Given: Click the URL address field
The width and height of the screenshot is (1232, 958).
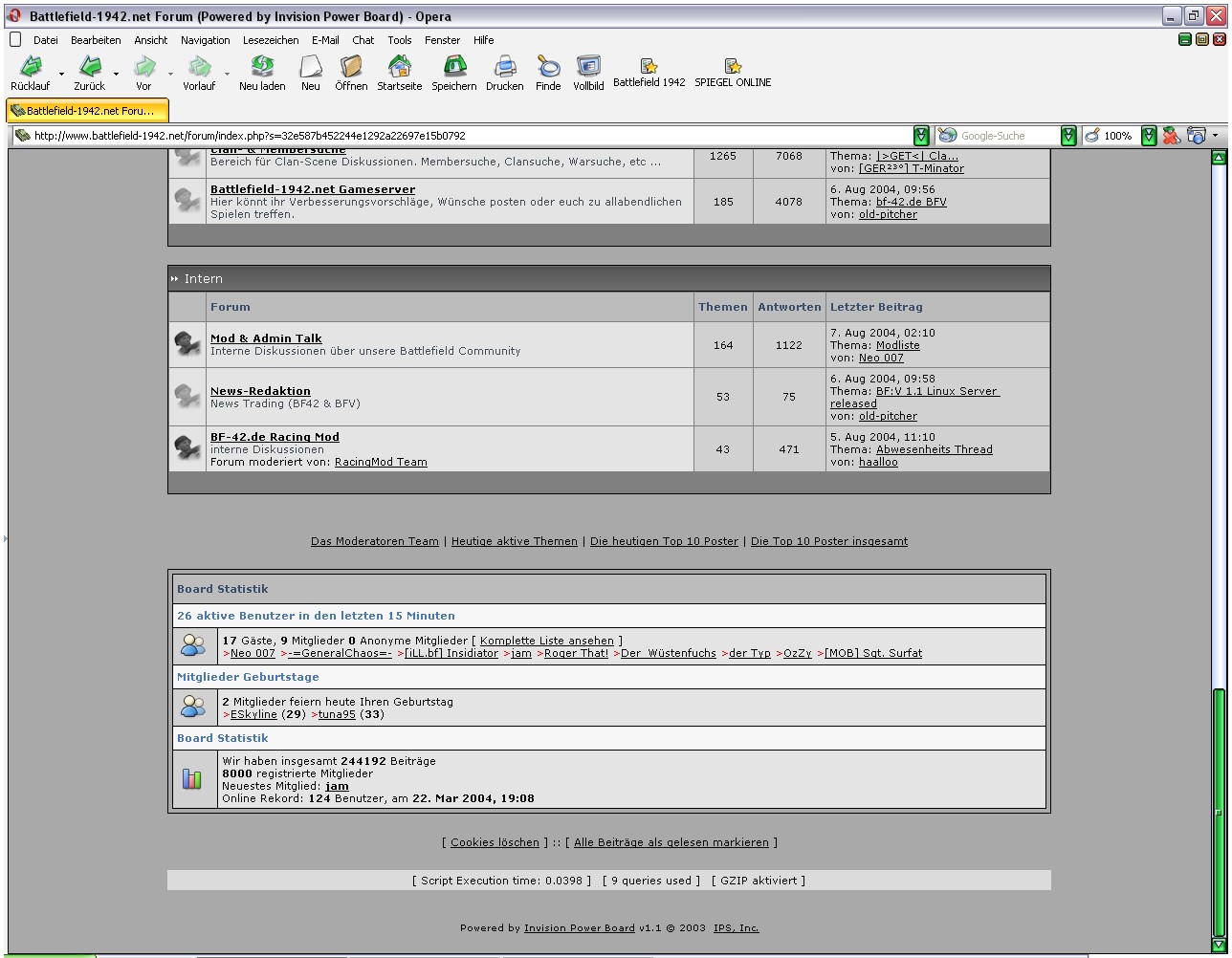Looking at the screenshot, I should click(463, 136).
